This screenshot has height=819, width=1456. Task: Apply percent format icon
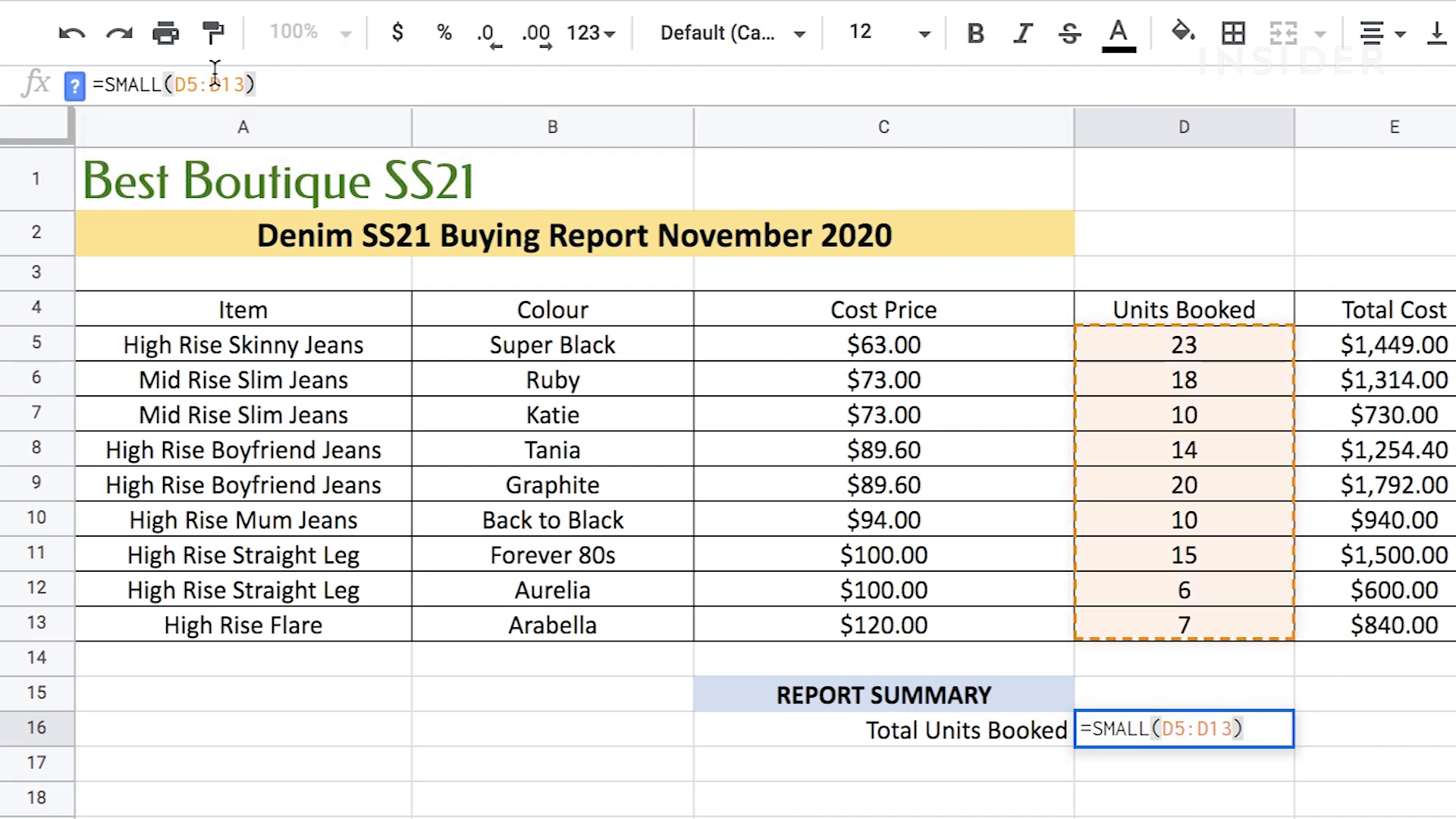pos(444,33)
